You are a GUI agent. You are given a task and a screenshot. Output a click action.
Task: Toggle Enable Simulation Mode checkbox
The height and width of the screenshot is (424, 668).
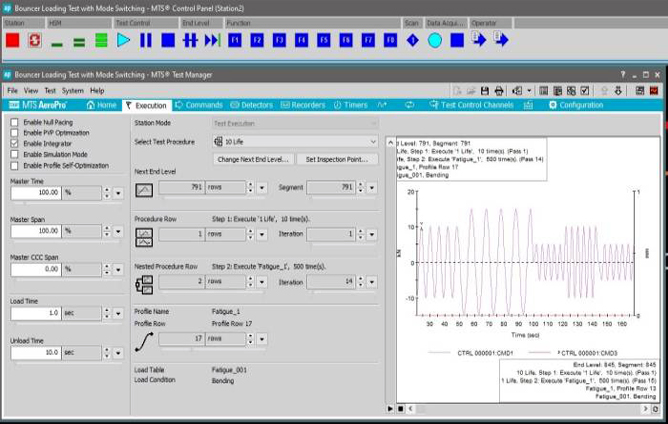(14, 155)
